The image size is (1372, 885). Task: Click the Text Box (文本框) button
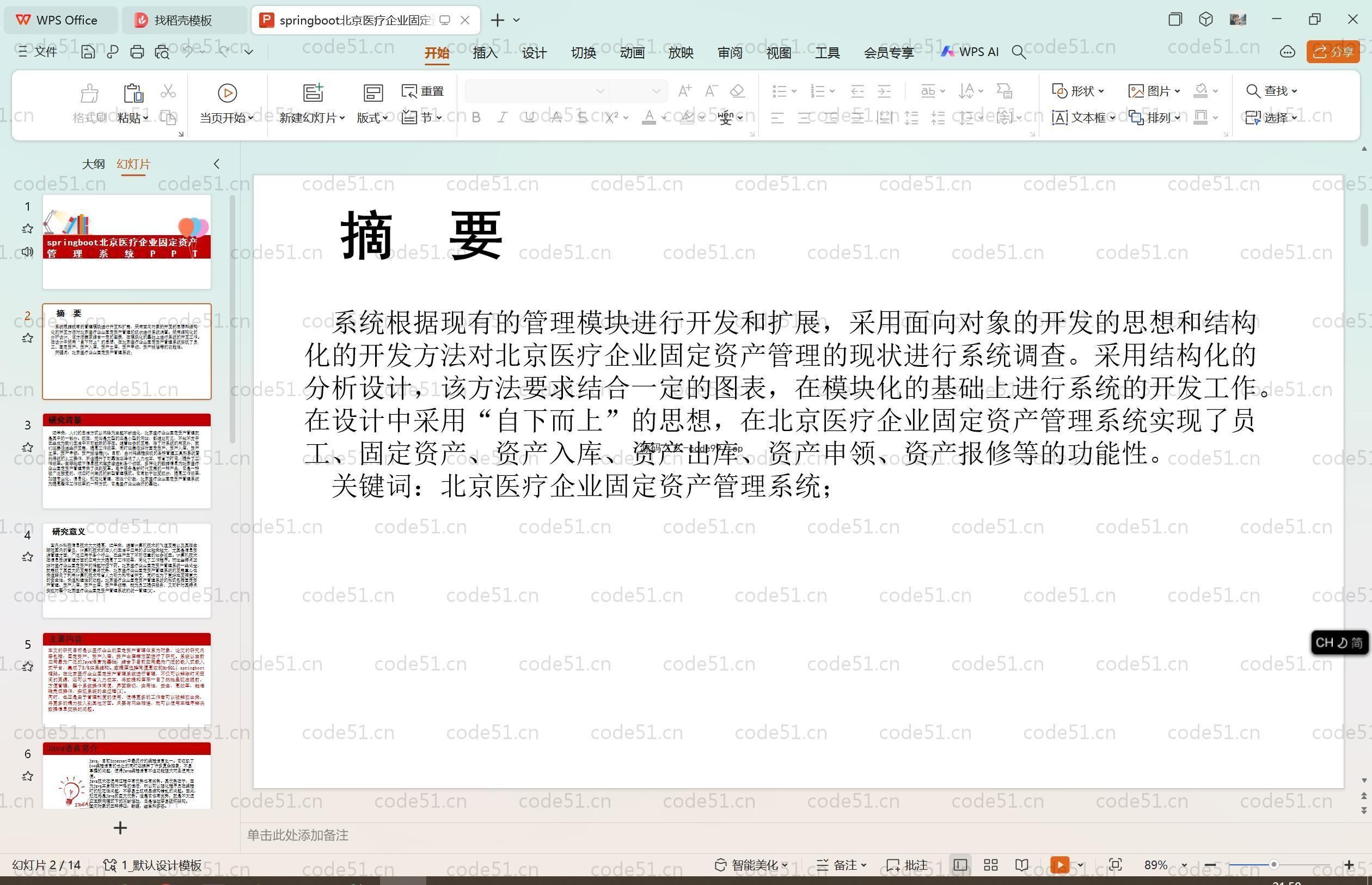coord(1083,117)
